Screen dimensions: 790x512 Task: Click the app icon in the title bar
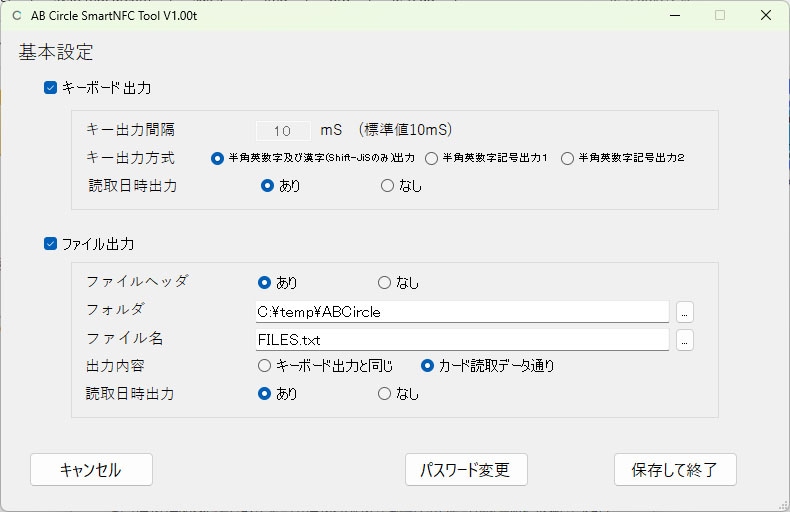[x=16, y=15]
